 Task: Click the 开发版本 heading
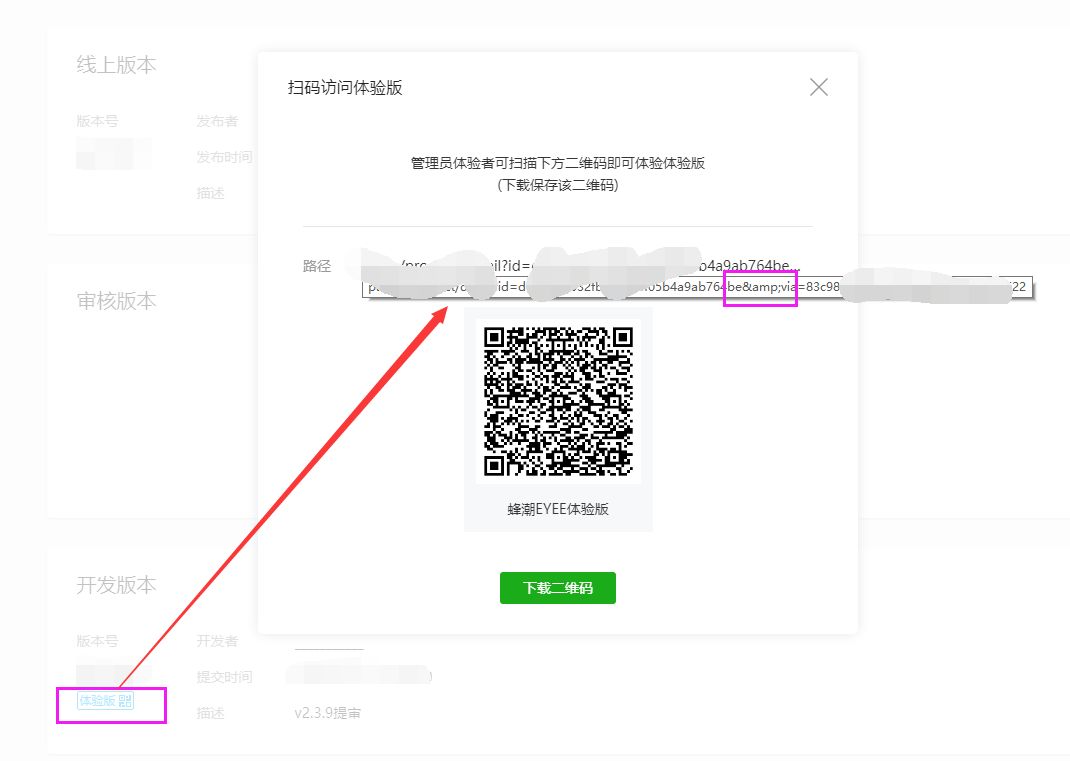click(x=116, y=585)
